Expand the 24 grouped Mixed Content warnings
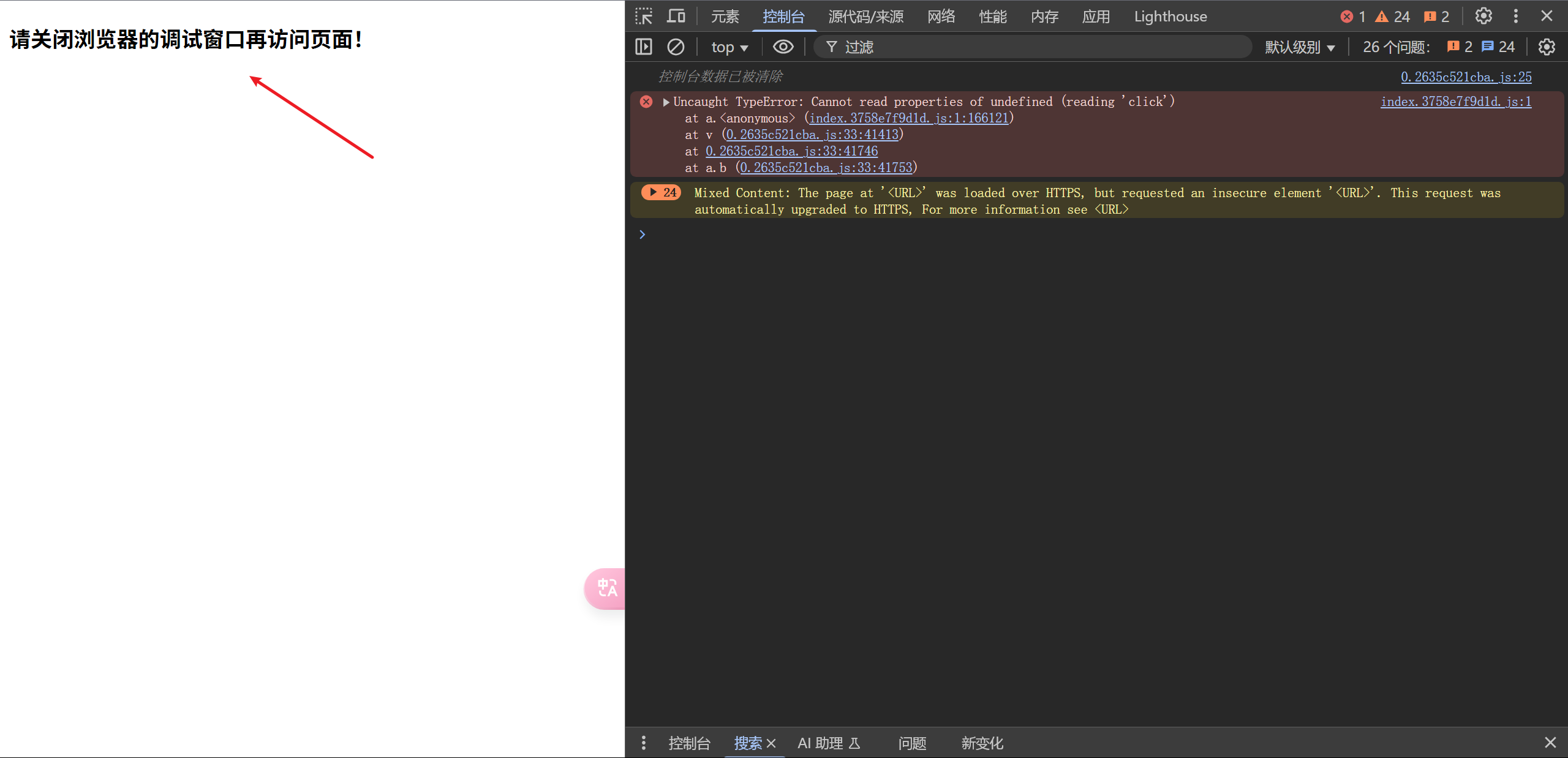 coord(661,193)
